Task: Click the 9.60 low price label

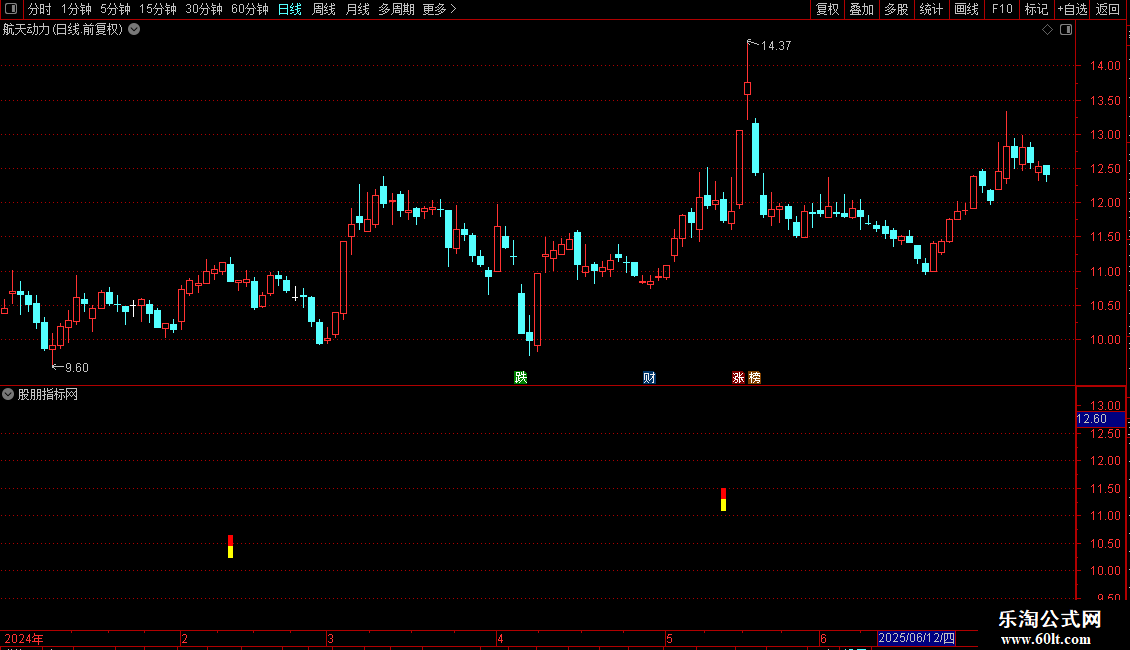Action: coord(76,368)
